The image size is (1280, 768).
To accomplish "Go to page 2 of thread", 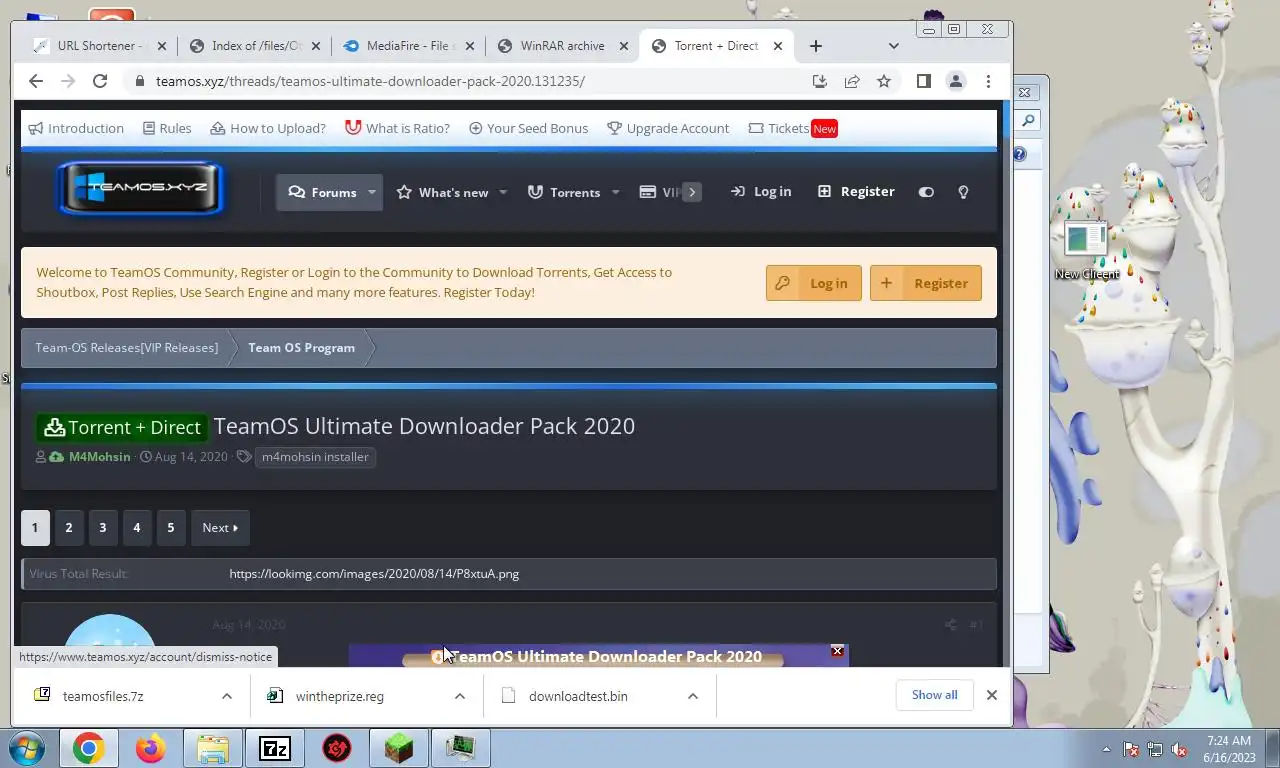I will pyautogui.click(x=69, y=528).
